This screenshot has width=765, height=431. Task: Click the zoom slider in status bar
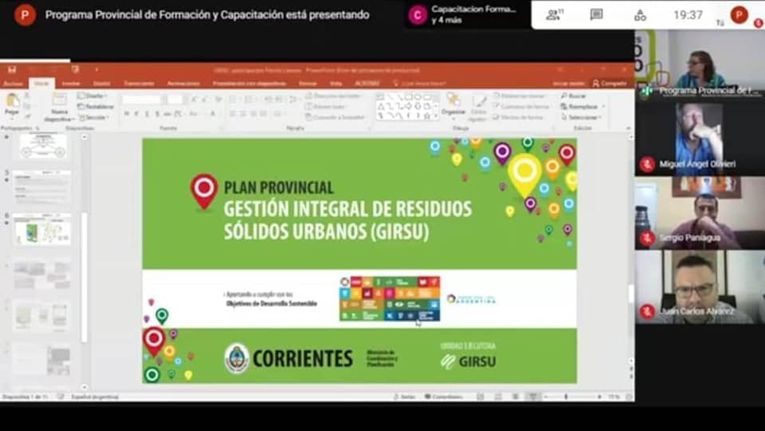pyautogui.click(x=572, y=397)
